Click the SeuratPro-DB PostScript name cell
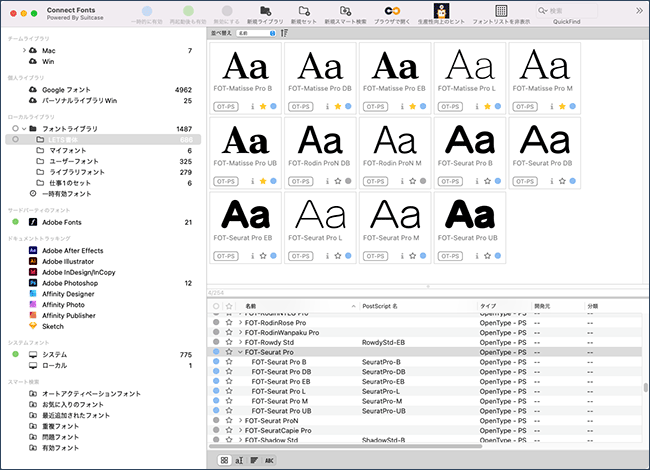Viewport: 650px width, 470px height. [384, 372]
